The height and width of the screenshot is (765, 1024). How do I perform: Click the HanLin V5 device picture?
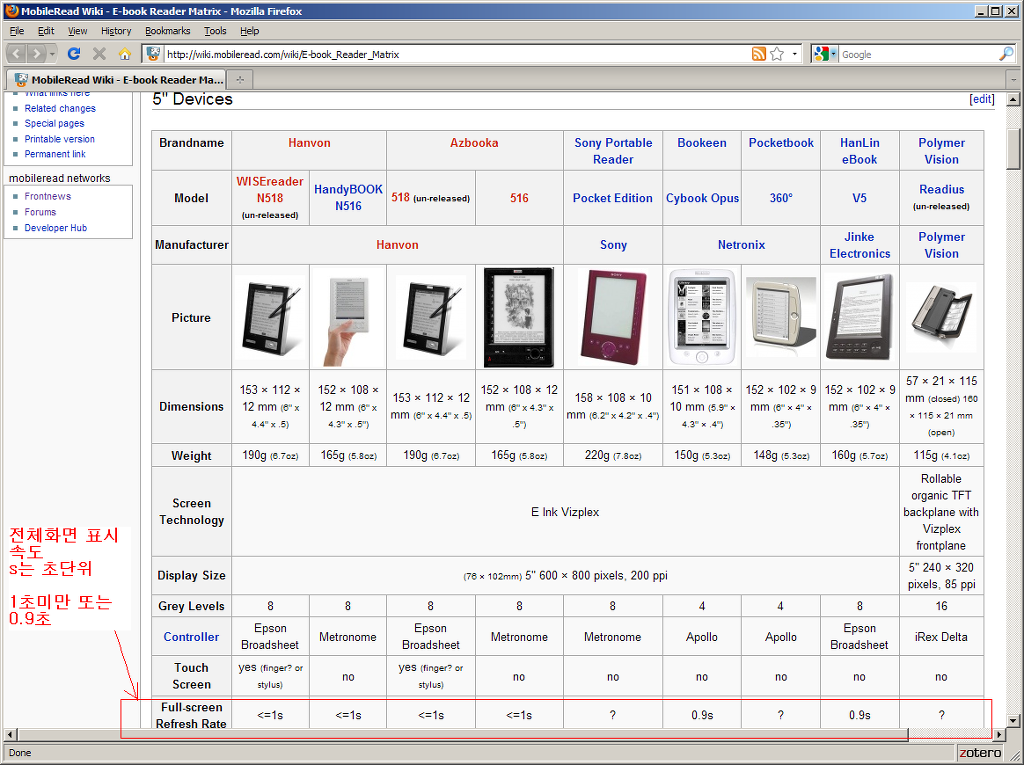tap(859, 317)
